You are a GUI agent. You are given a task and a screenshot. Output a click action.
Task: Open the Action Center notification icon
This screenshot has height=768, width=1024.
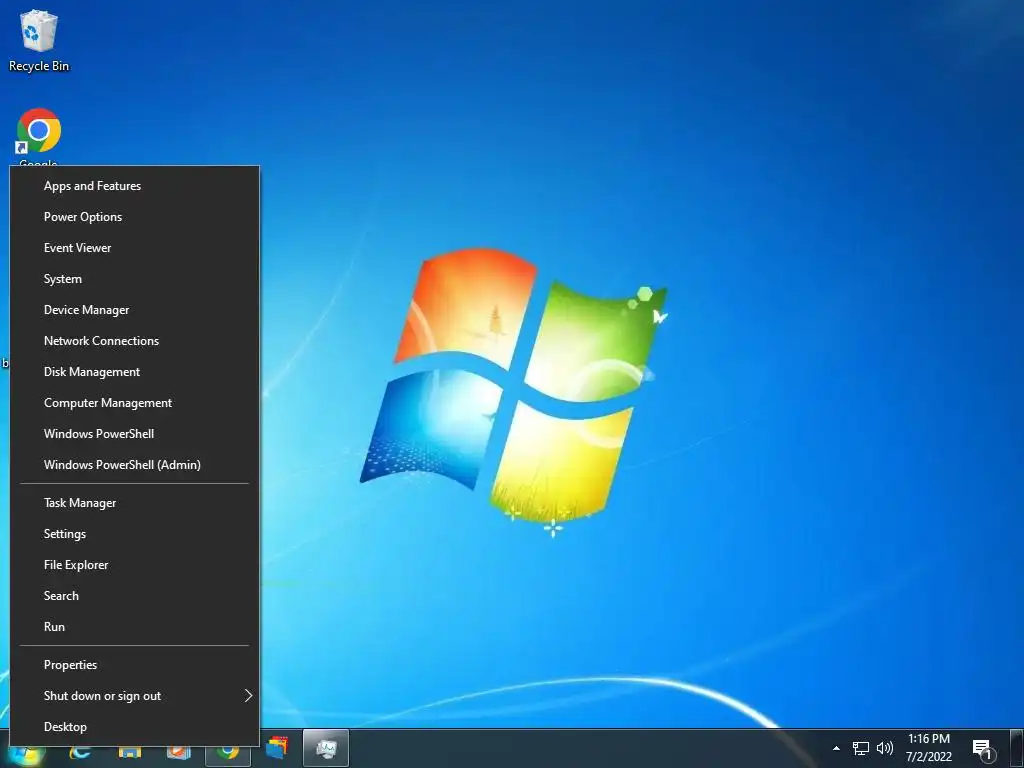tap(983, 748)
